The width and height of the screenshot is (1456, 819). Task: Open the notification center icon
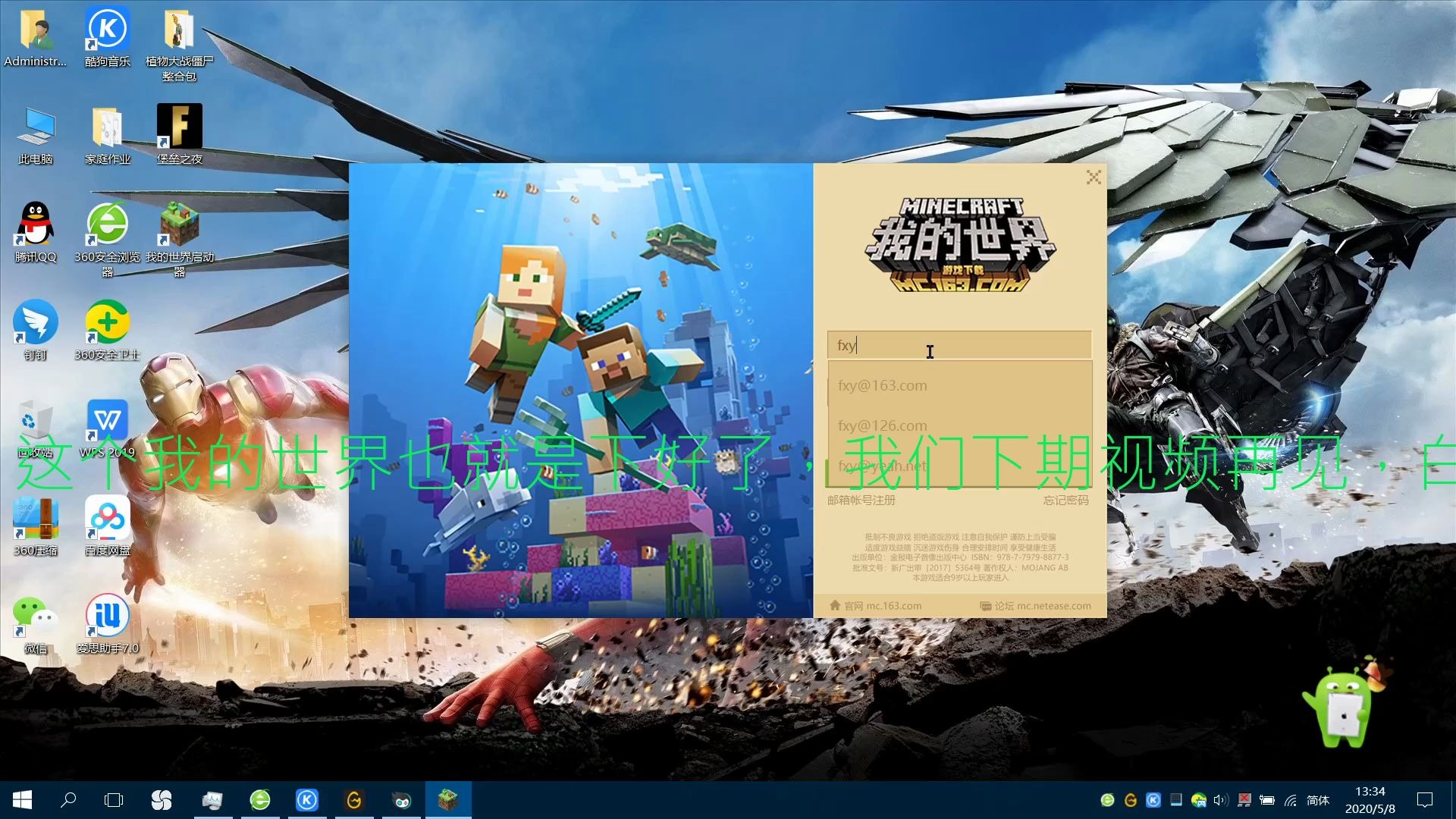pyautogui.click(x=1425, y=800)
